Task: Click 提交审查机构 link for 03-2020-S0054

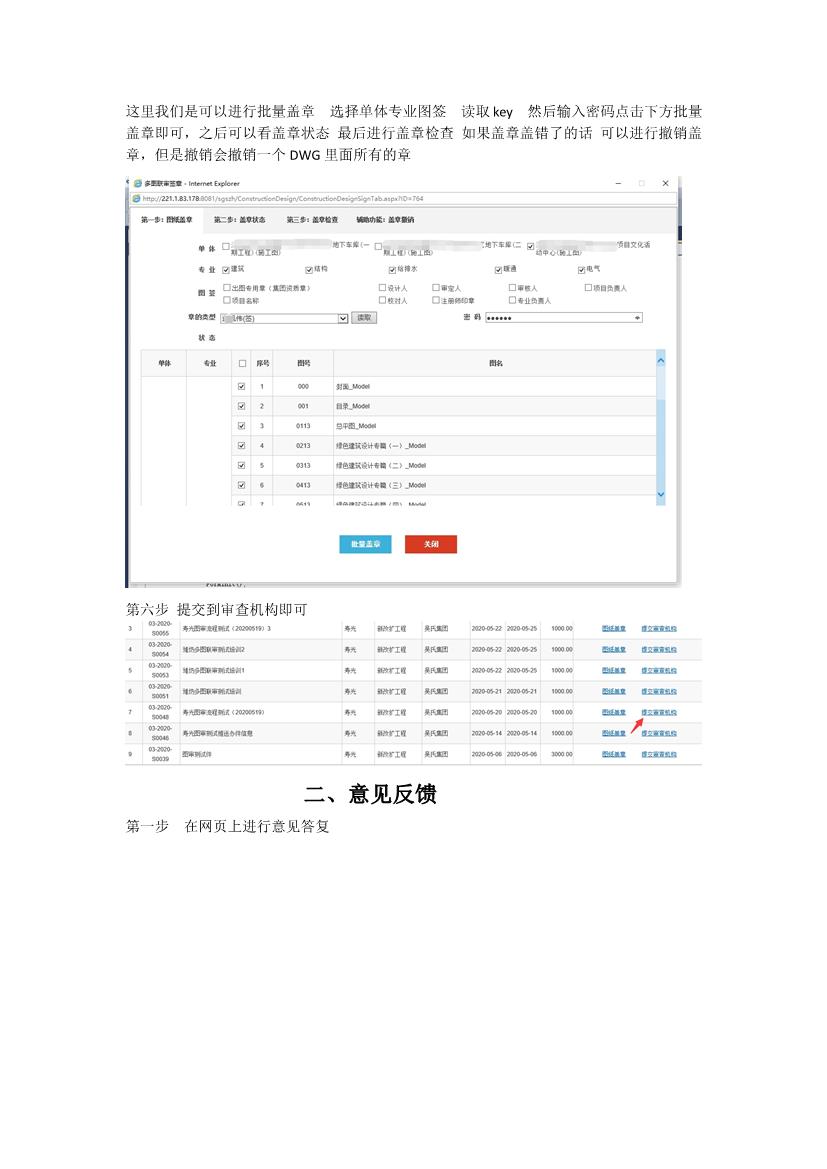Action: 659,649
